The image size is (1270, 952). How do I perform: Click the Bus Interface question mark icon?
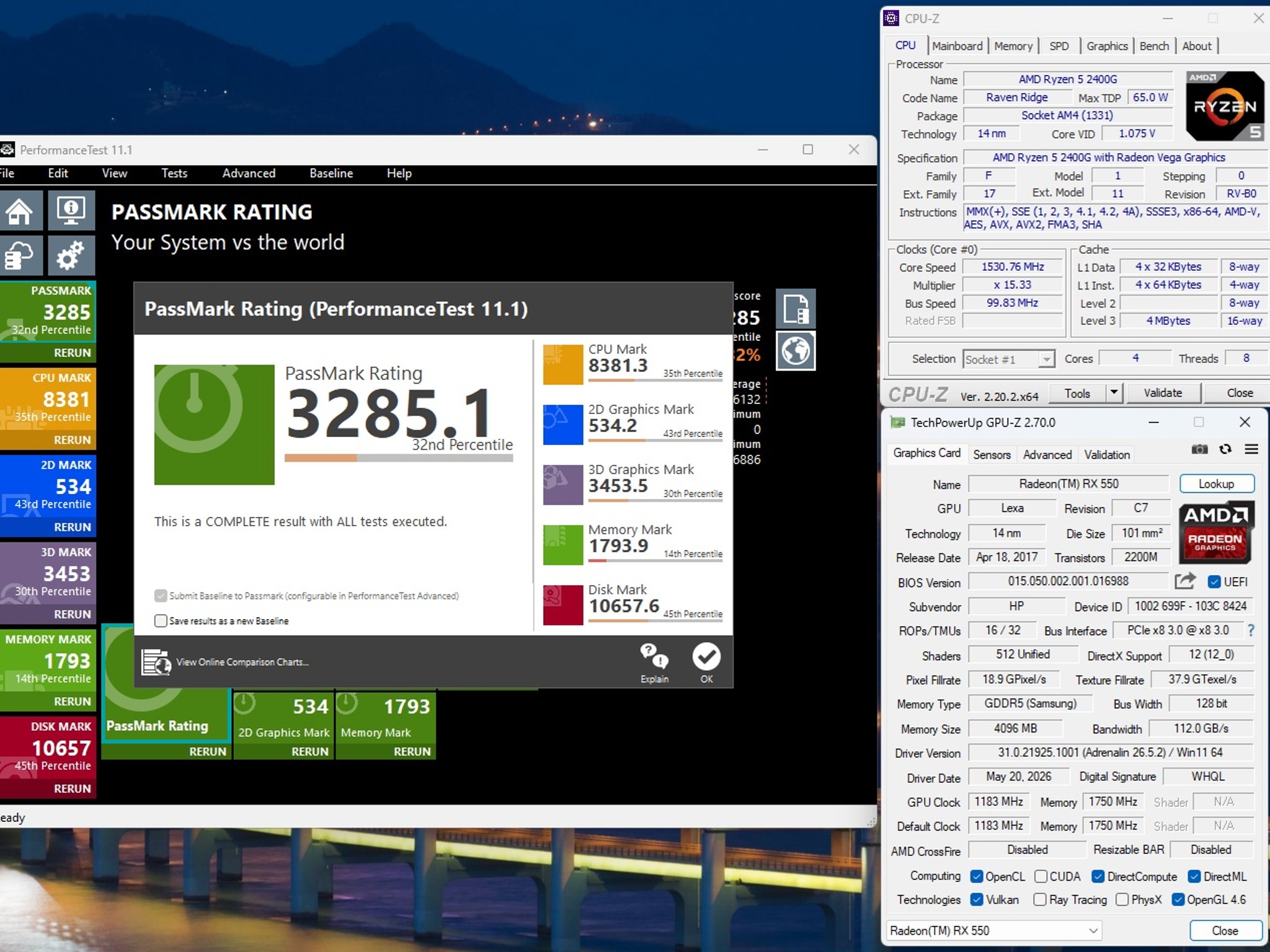[x=1251, y=630]
